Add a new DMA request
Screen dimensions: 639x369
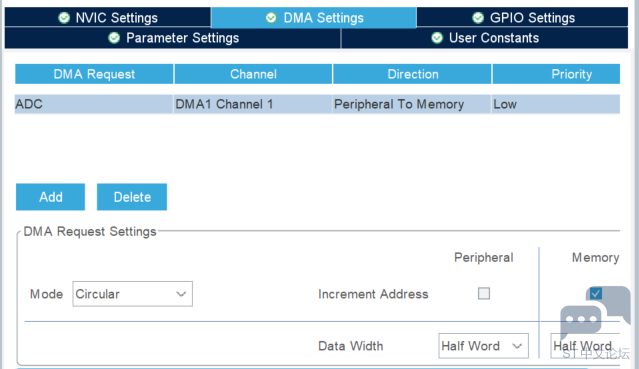tap(51, 197)
